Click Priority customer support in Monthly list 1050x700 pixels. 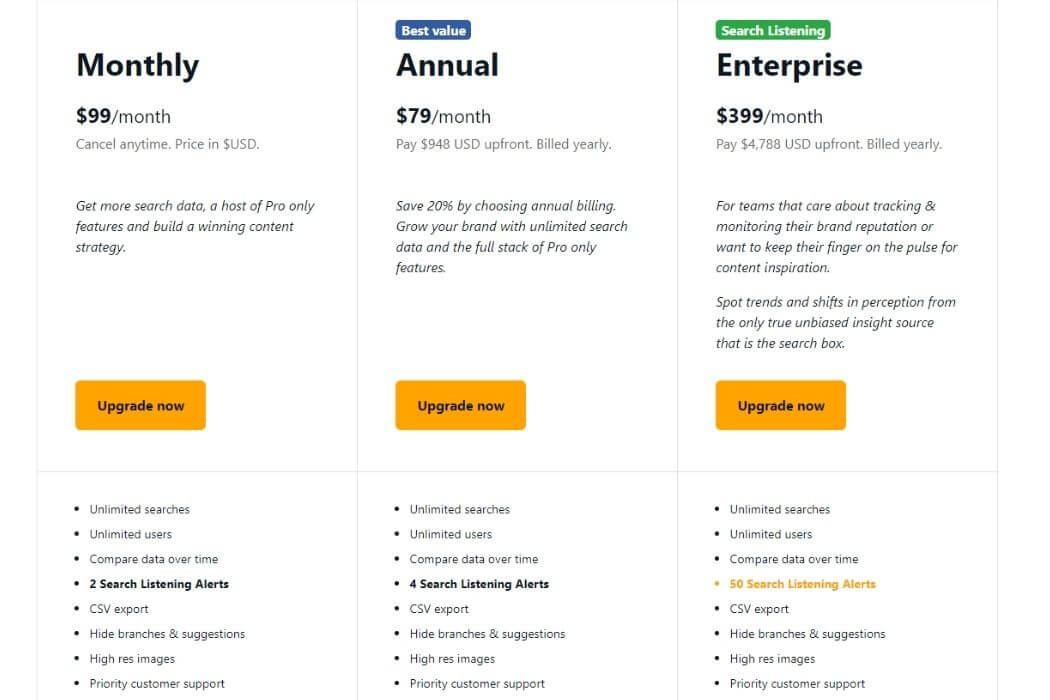click(157, 684)
